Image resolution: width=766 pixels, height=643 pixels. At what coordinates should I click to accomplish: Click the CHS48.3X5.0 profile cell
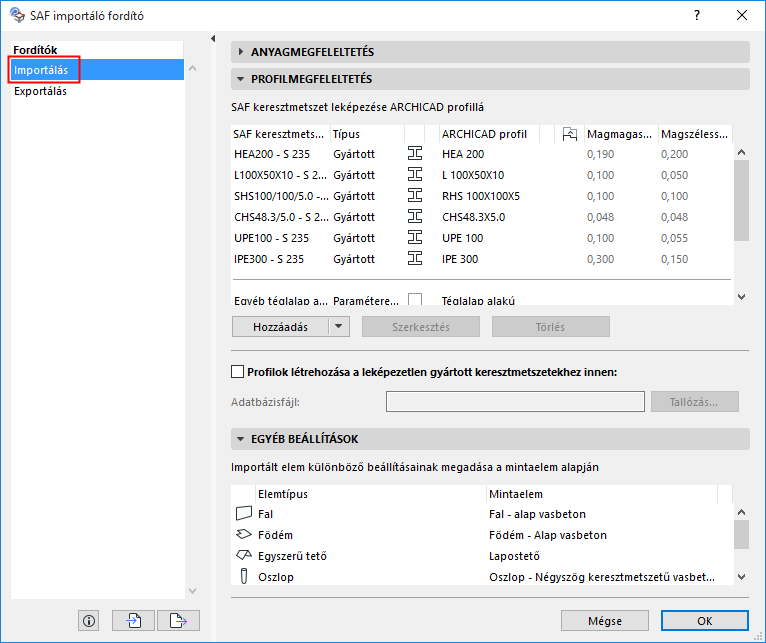pyautogui.click(x=473, y=217)
